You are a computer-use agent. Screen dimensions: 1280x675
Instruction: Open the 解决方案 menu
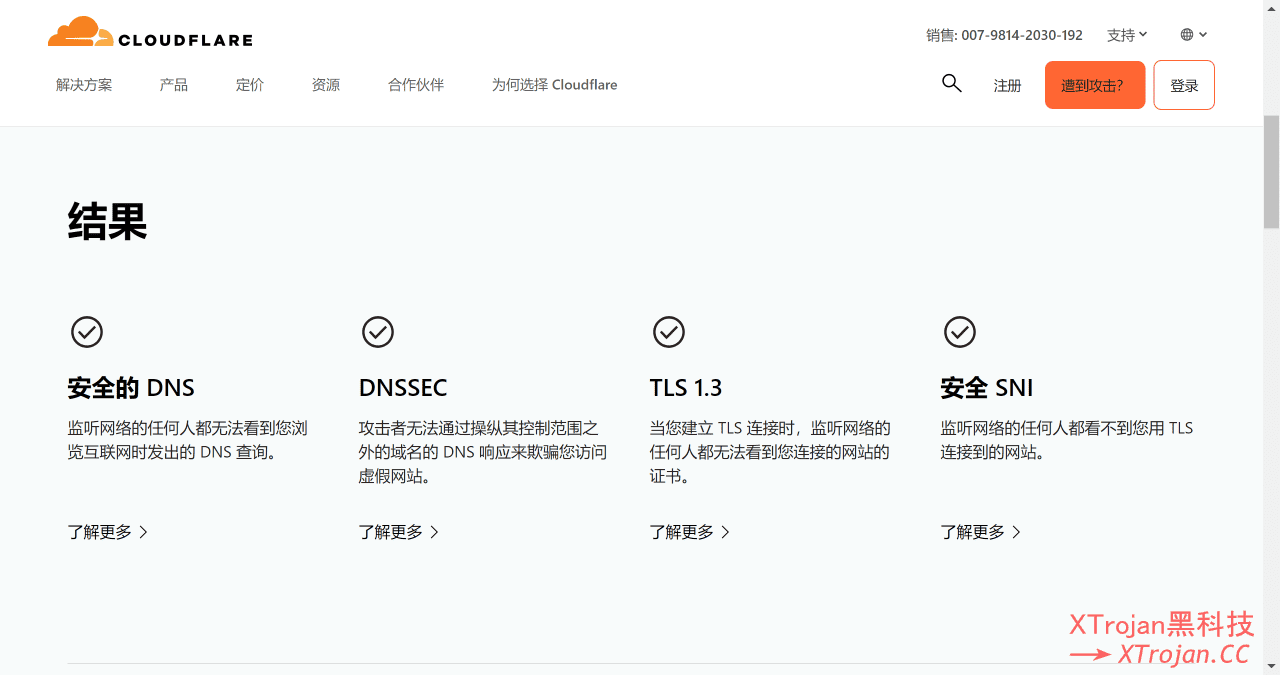(x=84, y=85)
